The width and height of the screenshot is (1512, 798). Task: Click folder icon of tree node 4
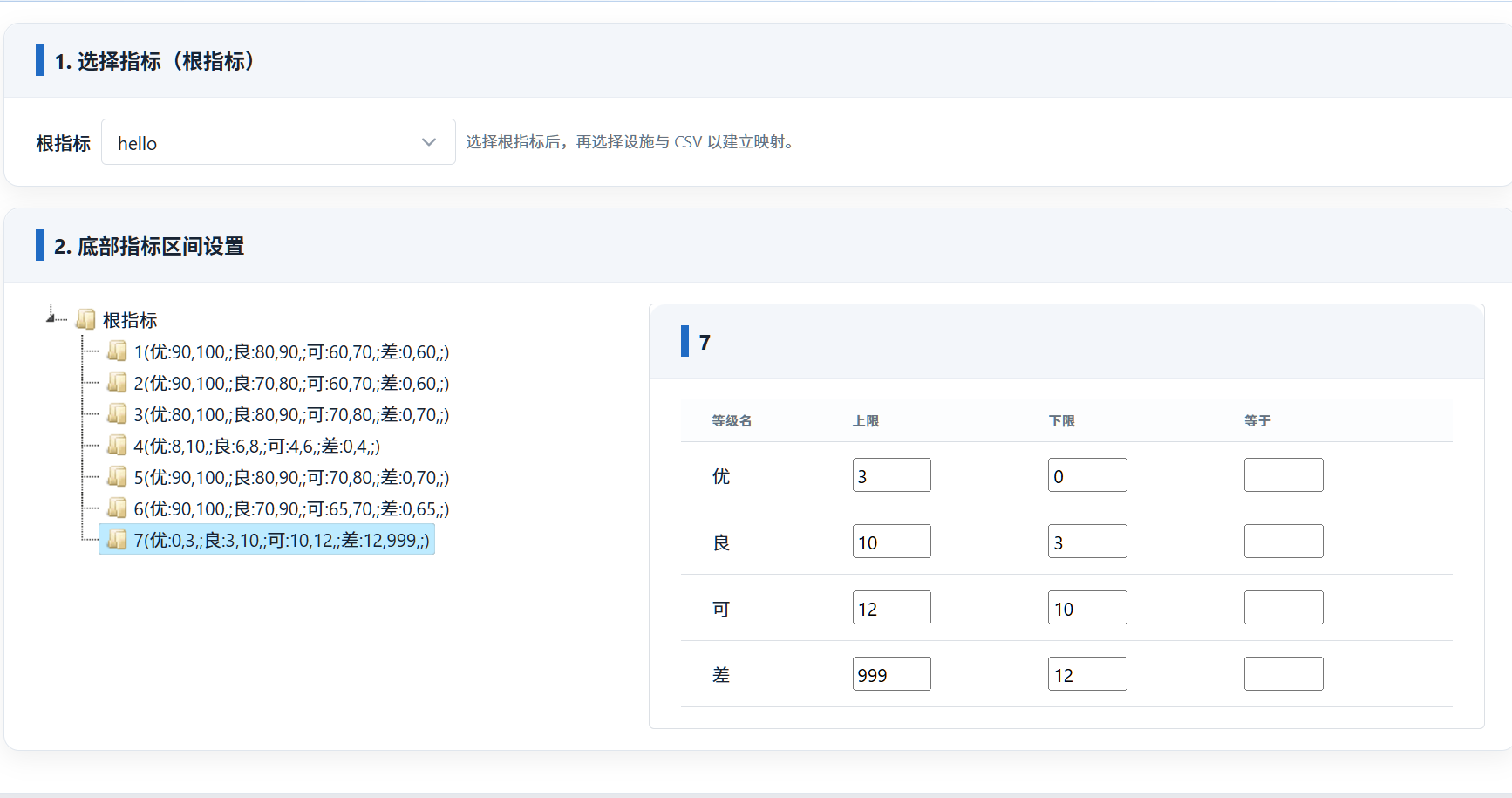117,446
